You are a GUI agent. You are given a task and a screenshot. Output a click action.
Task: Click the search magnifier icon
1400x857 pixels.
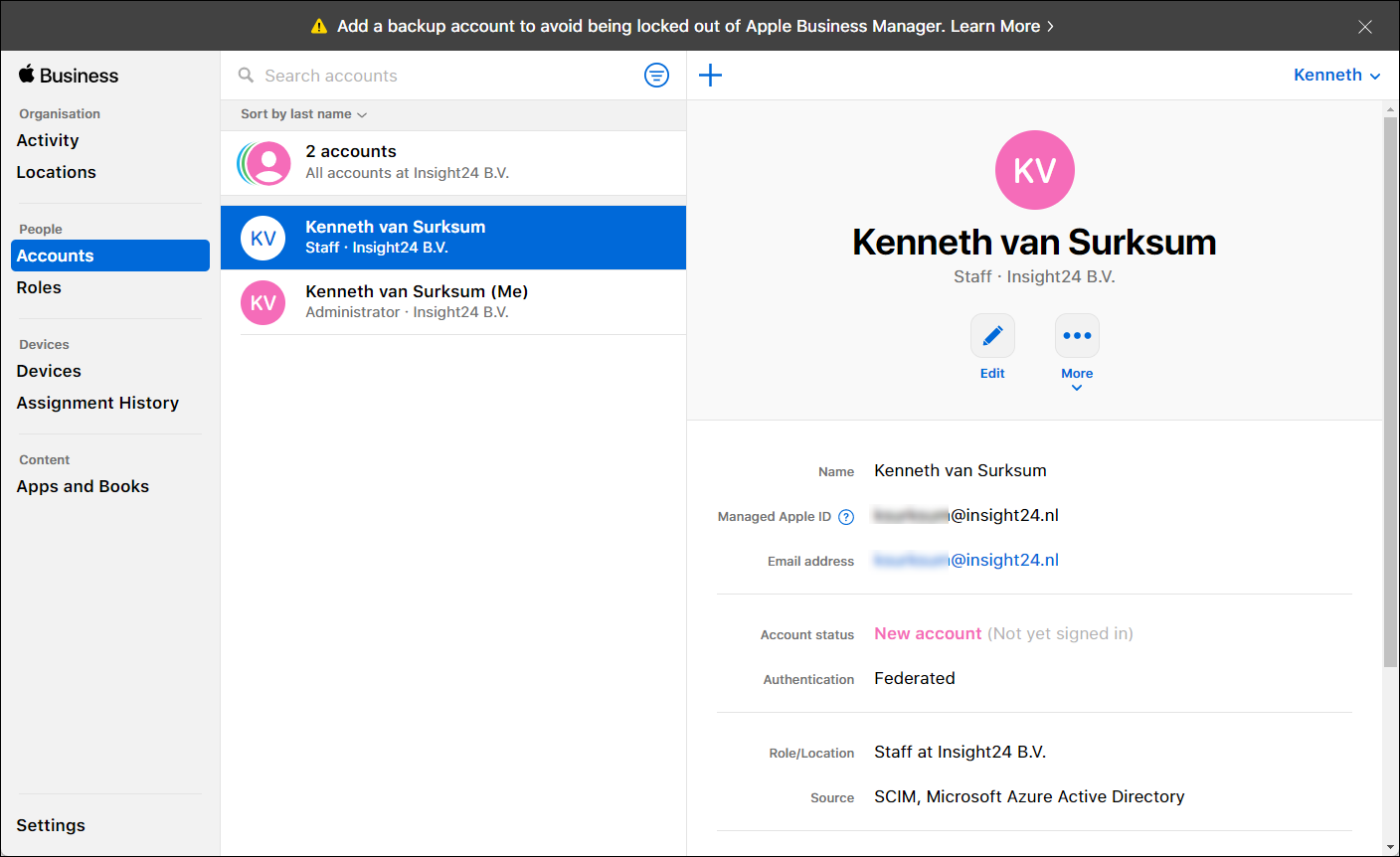coord(246,76)
